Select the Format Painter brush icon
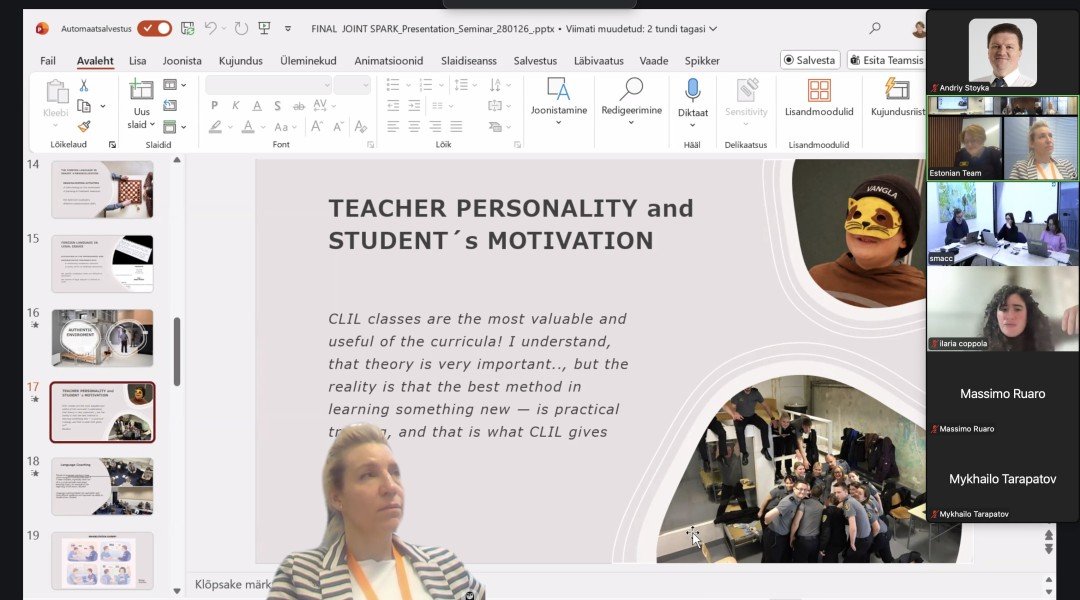Screen dimensions: 1080x600 [x=84, y=126]
